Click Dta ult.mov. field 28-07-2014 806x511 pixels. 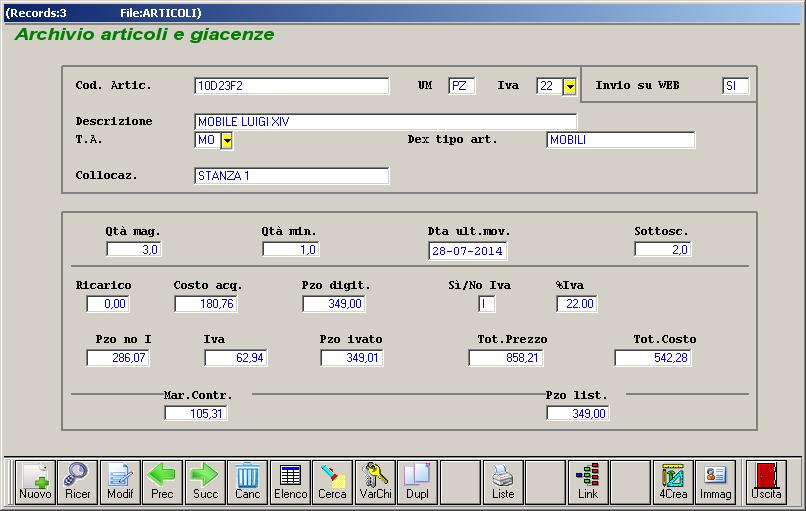pyautogui.click(x=468, y=251)
